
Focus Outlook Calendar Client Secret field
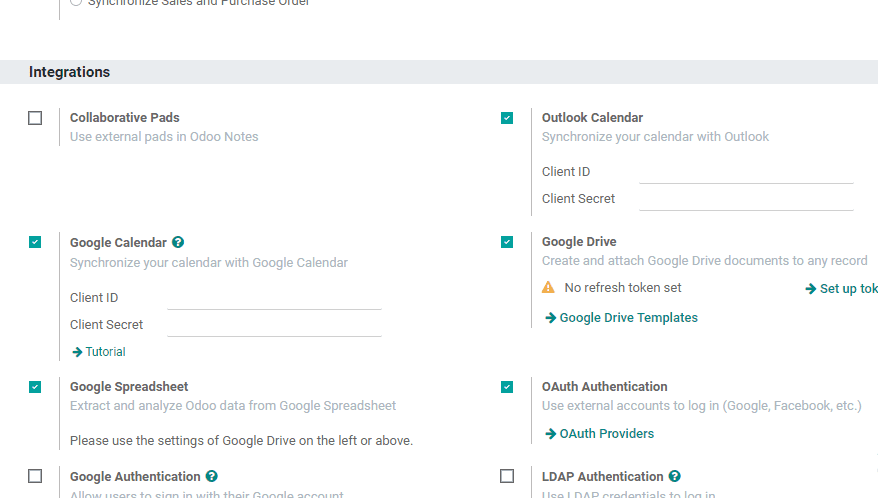[746, 199]
